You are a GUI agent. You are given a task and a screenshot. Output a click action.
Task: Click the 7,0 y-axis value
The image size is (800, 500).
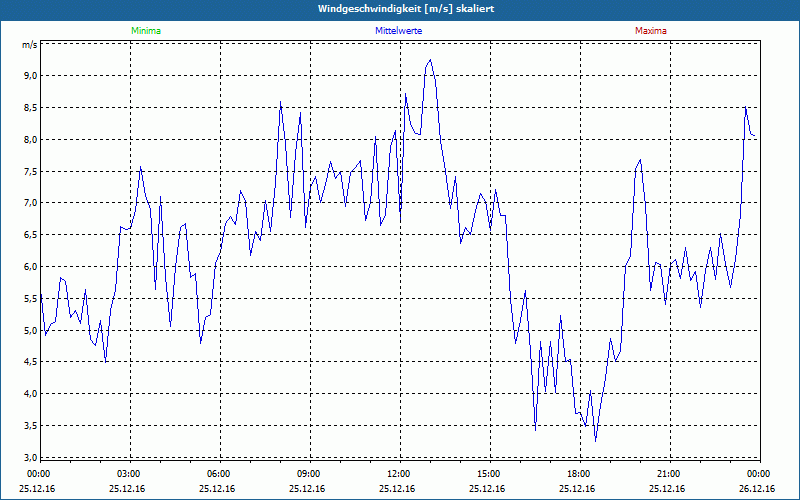click(x=31, y=203)
